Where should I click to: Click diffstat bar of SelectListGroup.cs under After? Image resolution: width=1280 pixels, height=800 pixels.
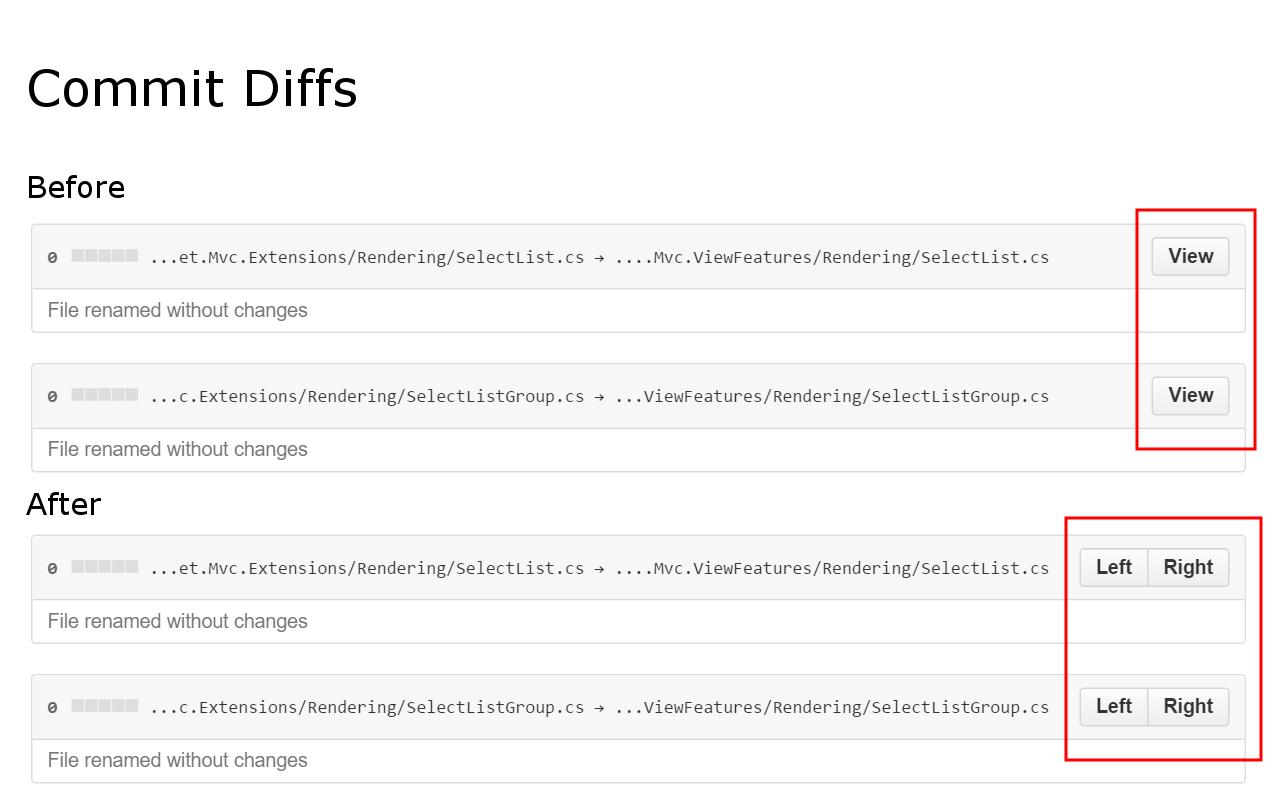(x=105, y=706)
